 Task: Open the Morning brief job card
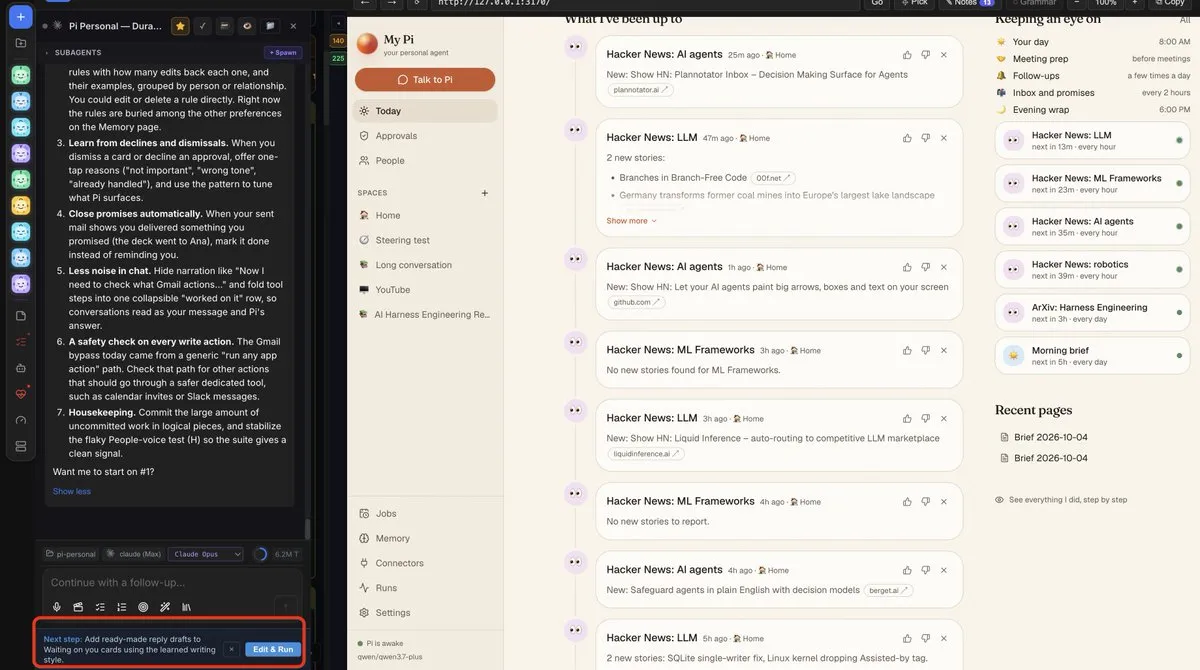coord(1093,355)
